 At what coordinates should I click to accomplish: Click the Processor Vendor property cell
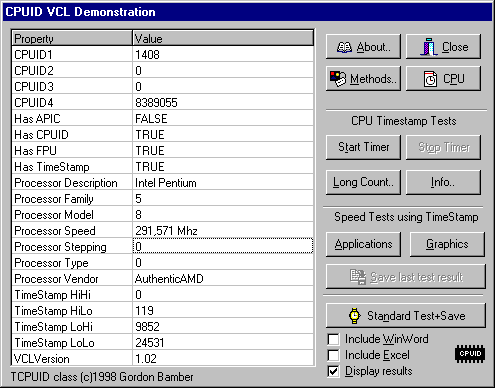point(72,278)
